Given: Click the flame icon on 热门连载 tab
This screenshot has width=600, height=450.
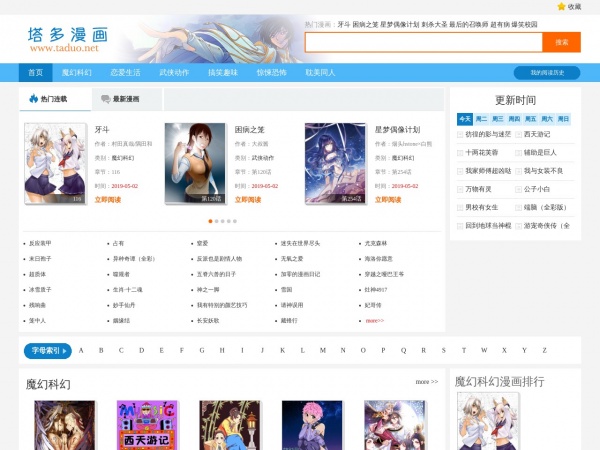Looking at the screenshot, I should (34, 99).
